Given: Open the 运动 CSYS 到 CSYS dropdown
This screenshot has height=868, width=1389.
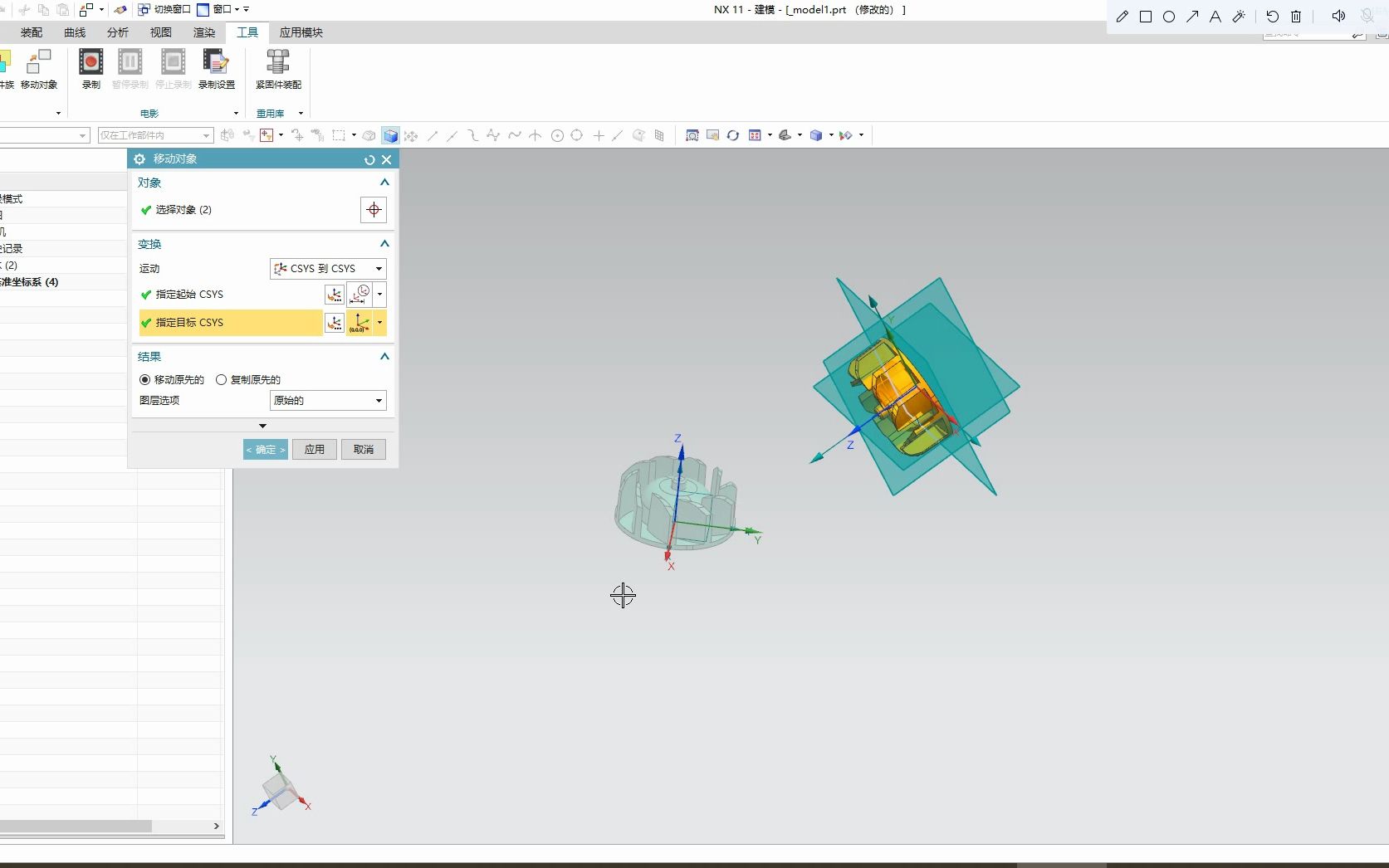Looking at the screenshot, I should [x=328, y=269].
